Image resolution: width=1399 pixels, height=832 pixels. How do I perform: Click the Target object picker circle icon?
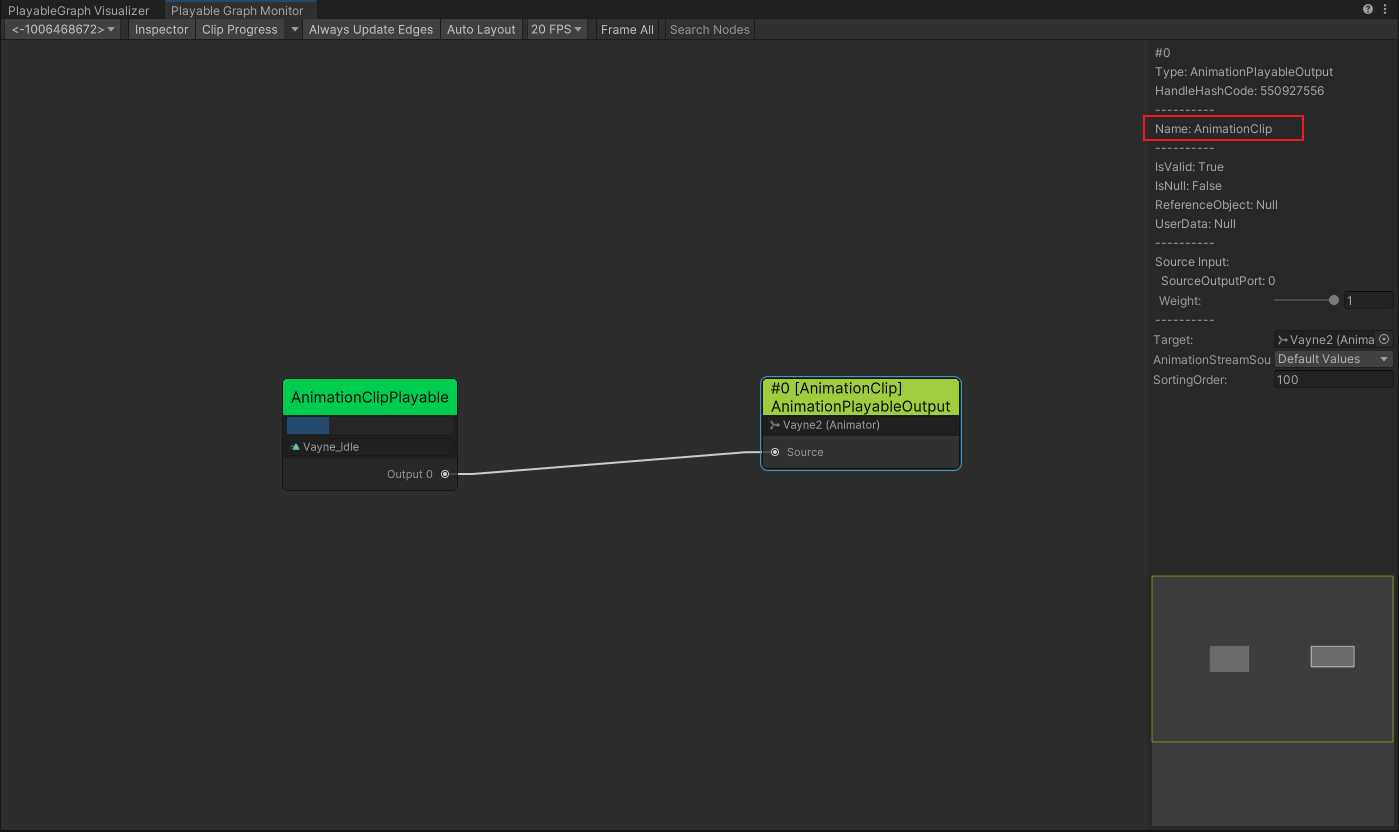pyautogui.click(x=1384, y=340)
